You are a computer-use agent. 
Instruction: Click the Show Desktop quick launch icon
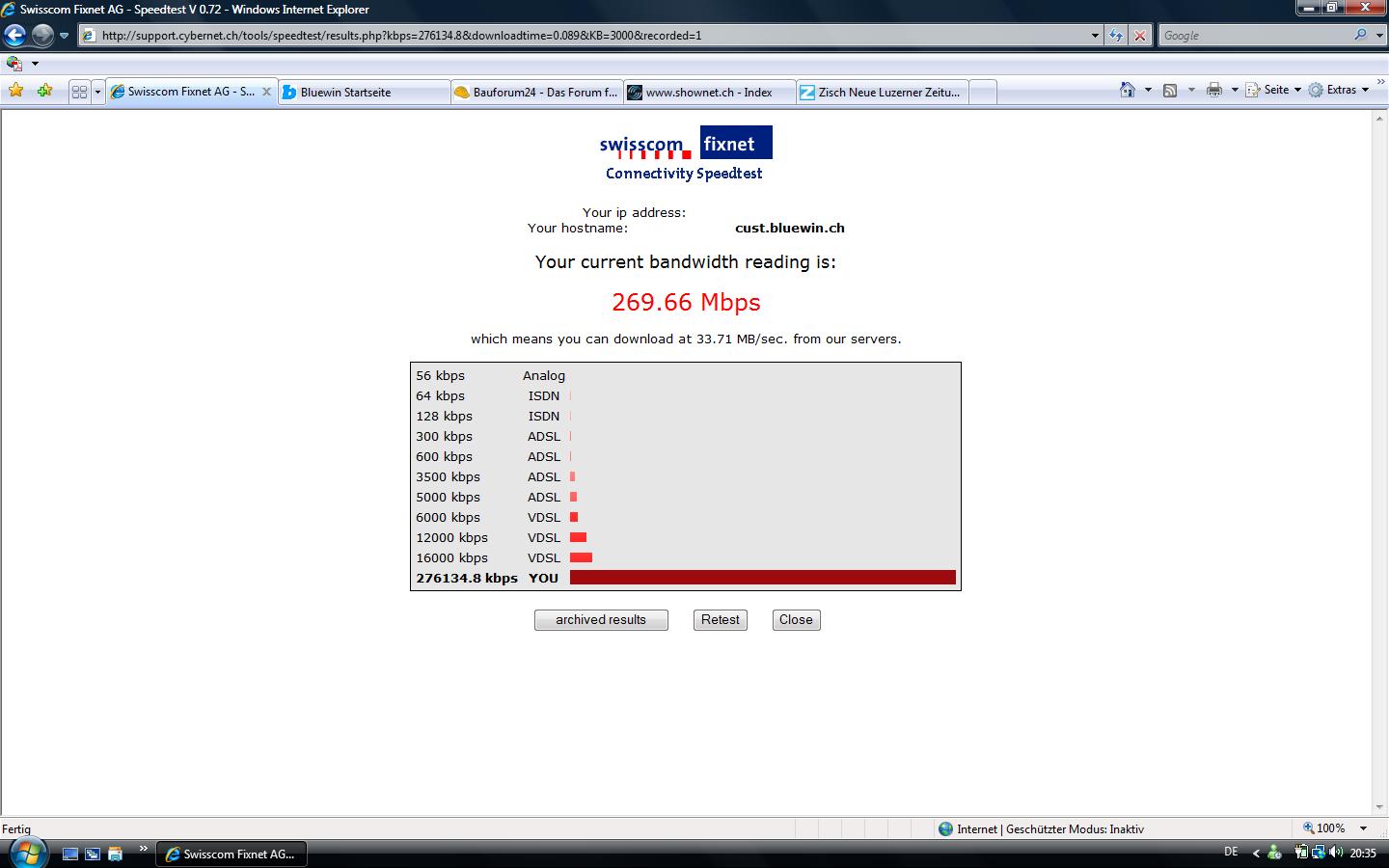tap(70, 854)
